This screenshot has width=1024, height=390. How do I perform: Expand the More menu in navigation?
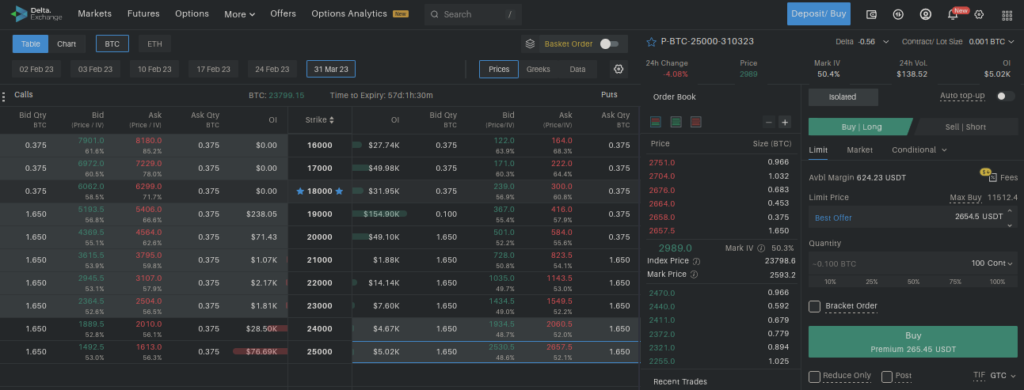pyautogui.click(x=240, y=14)
